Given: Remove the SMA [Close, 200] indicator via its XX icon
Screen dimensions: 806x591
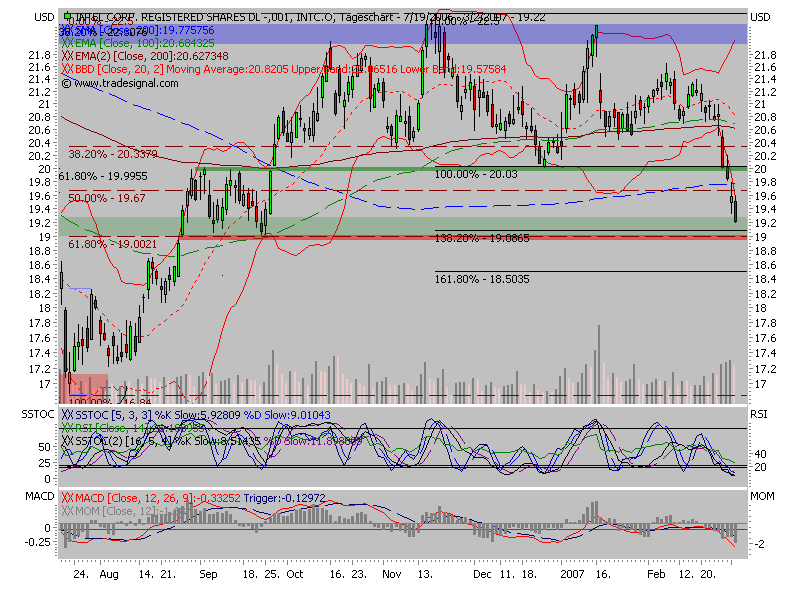Looking at the screenshot, I should 66,30.
